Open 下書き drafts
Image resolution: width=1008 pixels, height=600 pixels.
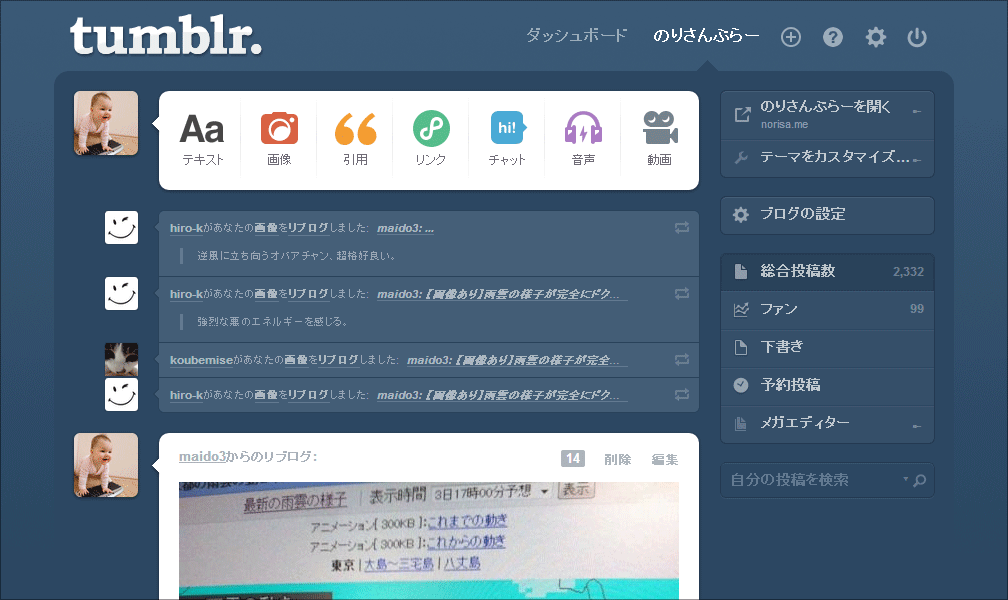pyautogui.click(x=827, y=347)
